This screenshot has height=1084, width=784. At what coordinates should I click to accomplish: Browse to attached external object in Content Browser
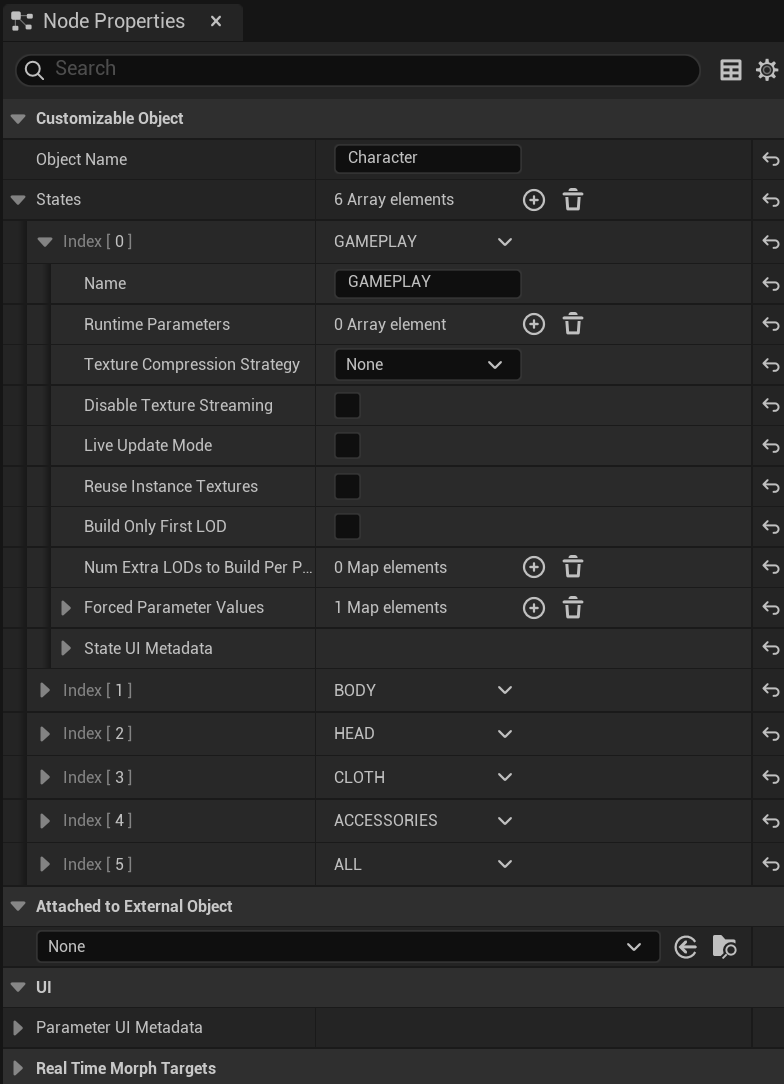click(724, 946)
